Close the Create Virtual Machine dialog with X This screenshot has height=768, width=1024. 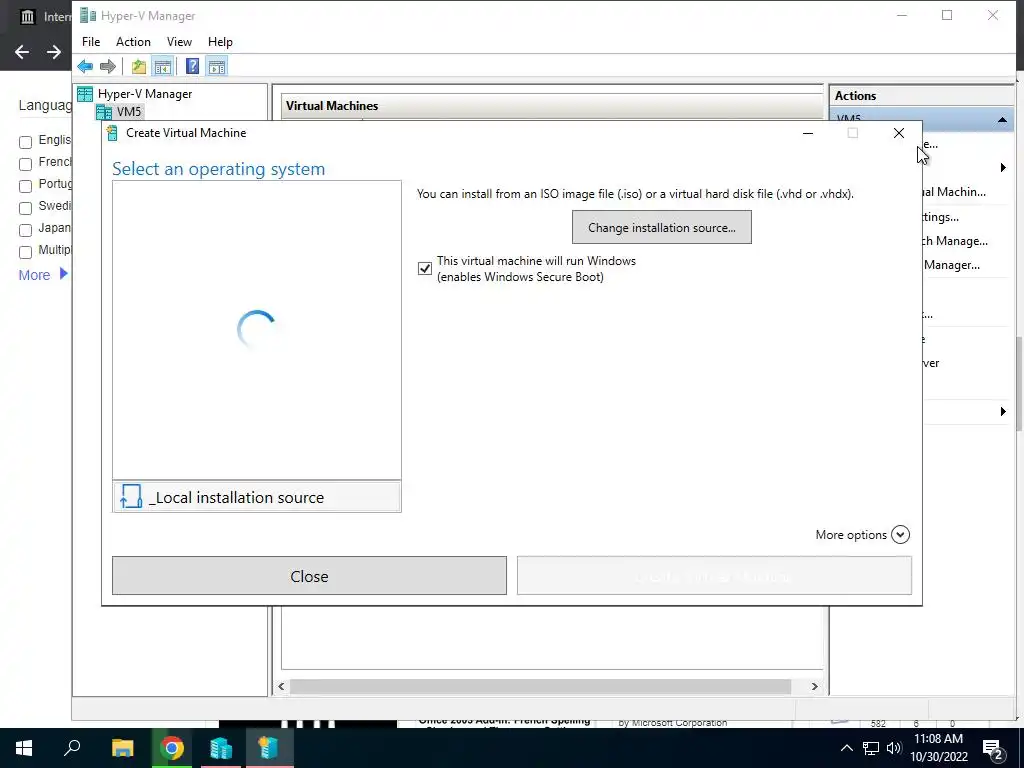[899, 133]
